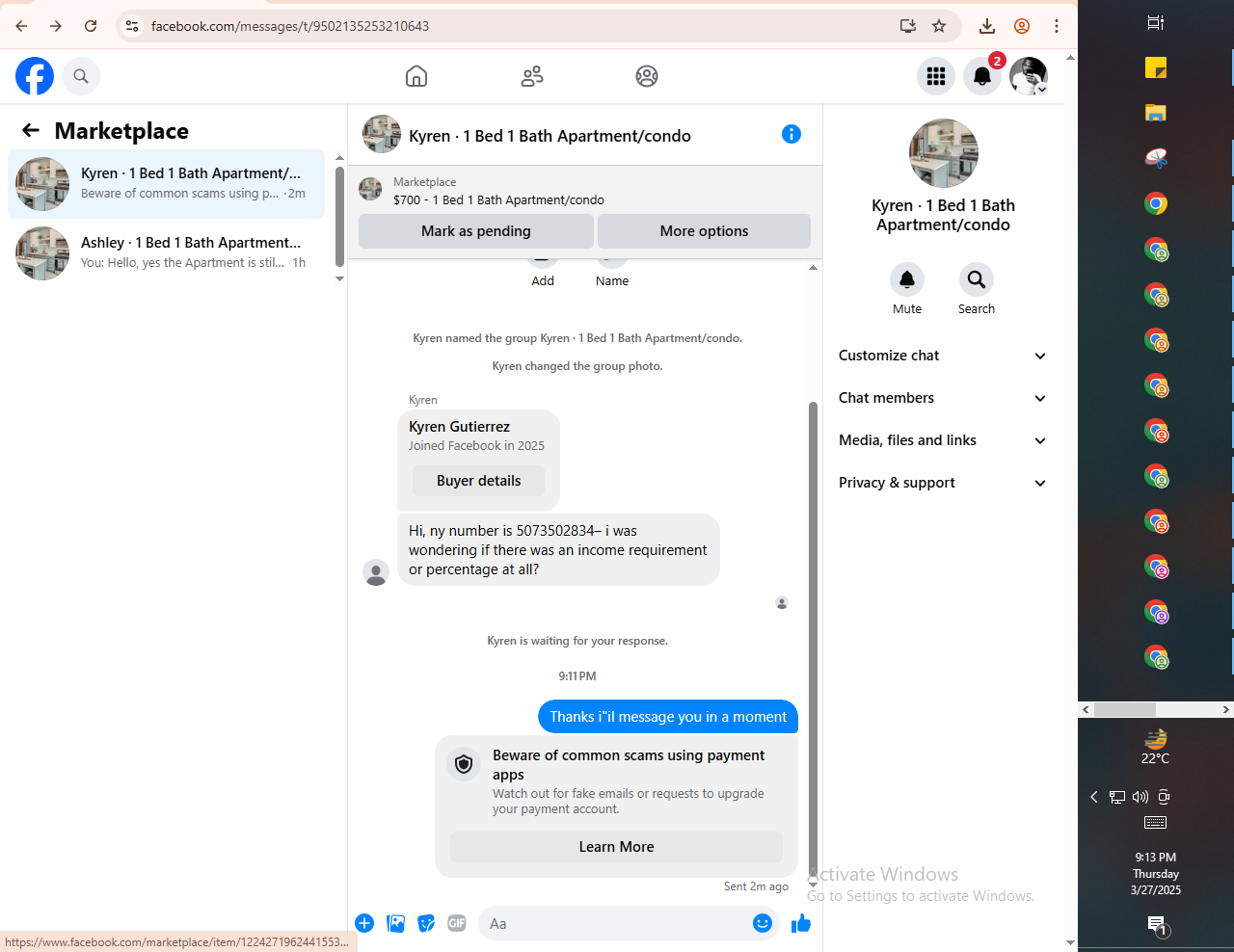The image size is (1234, 952).
Task: Open the Groups icon in top navigation
Action: (x=647, y=76)
